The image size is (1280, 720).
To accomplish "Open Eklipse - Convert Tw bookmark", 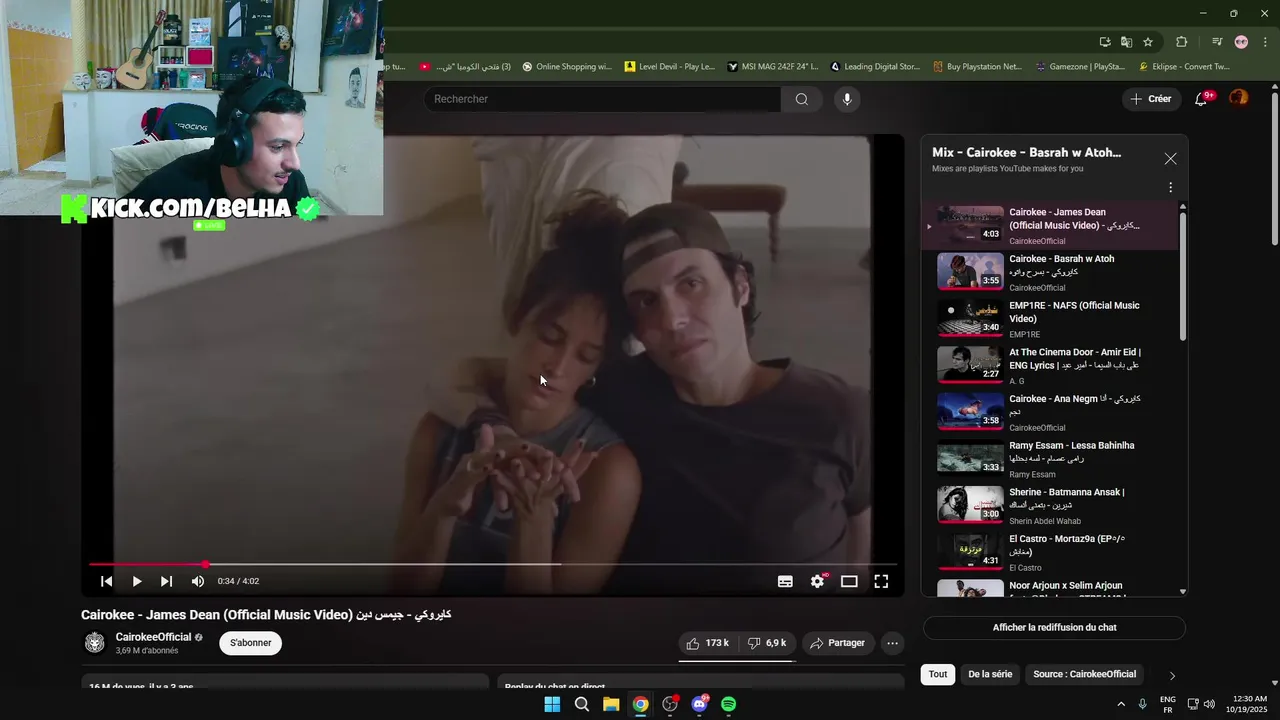I will pos(1185,67).
